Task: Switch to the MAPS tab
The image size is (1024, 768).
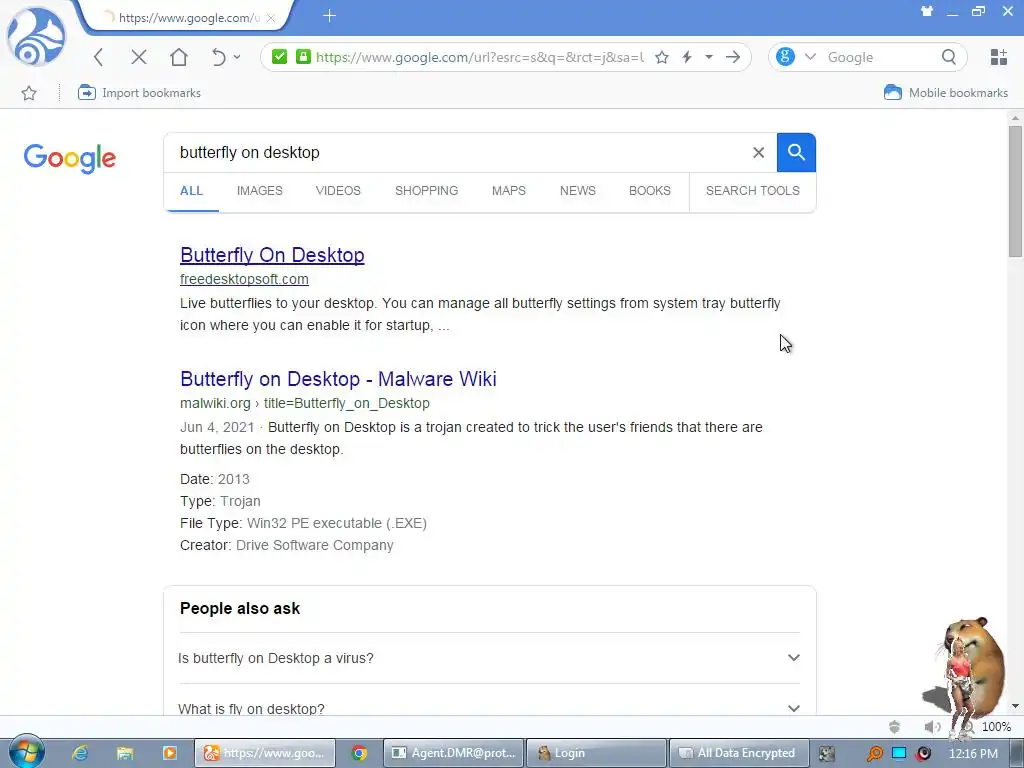Action: click(509, 191)
